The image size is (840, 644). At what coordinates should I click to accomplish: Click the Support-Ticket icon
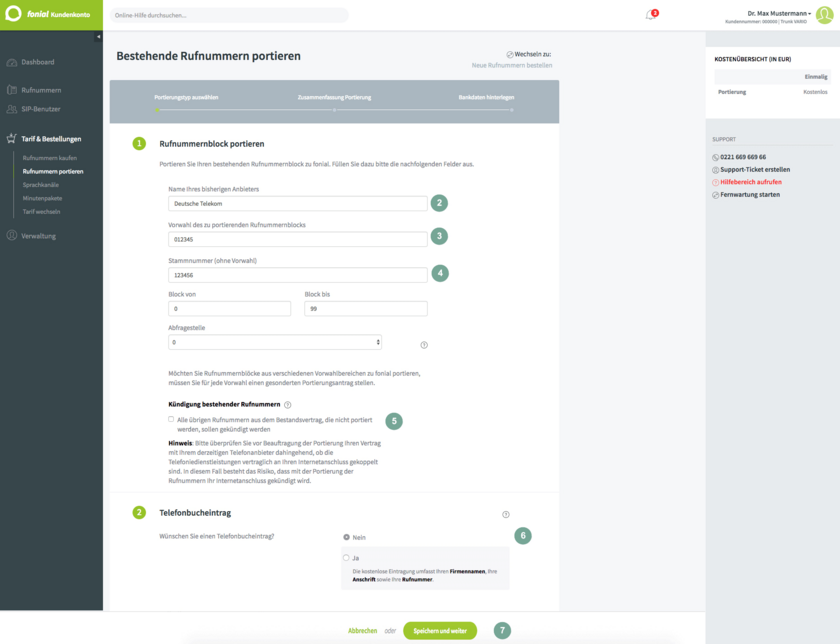tap(715, 170)
